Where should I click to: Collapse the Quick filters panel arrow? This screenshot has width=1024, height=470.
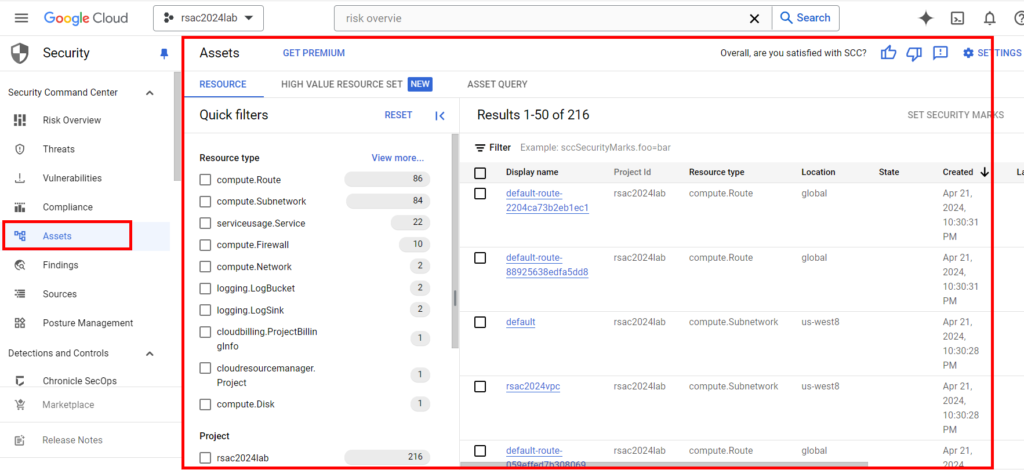(440, 116)
